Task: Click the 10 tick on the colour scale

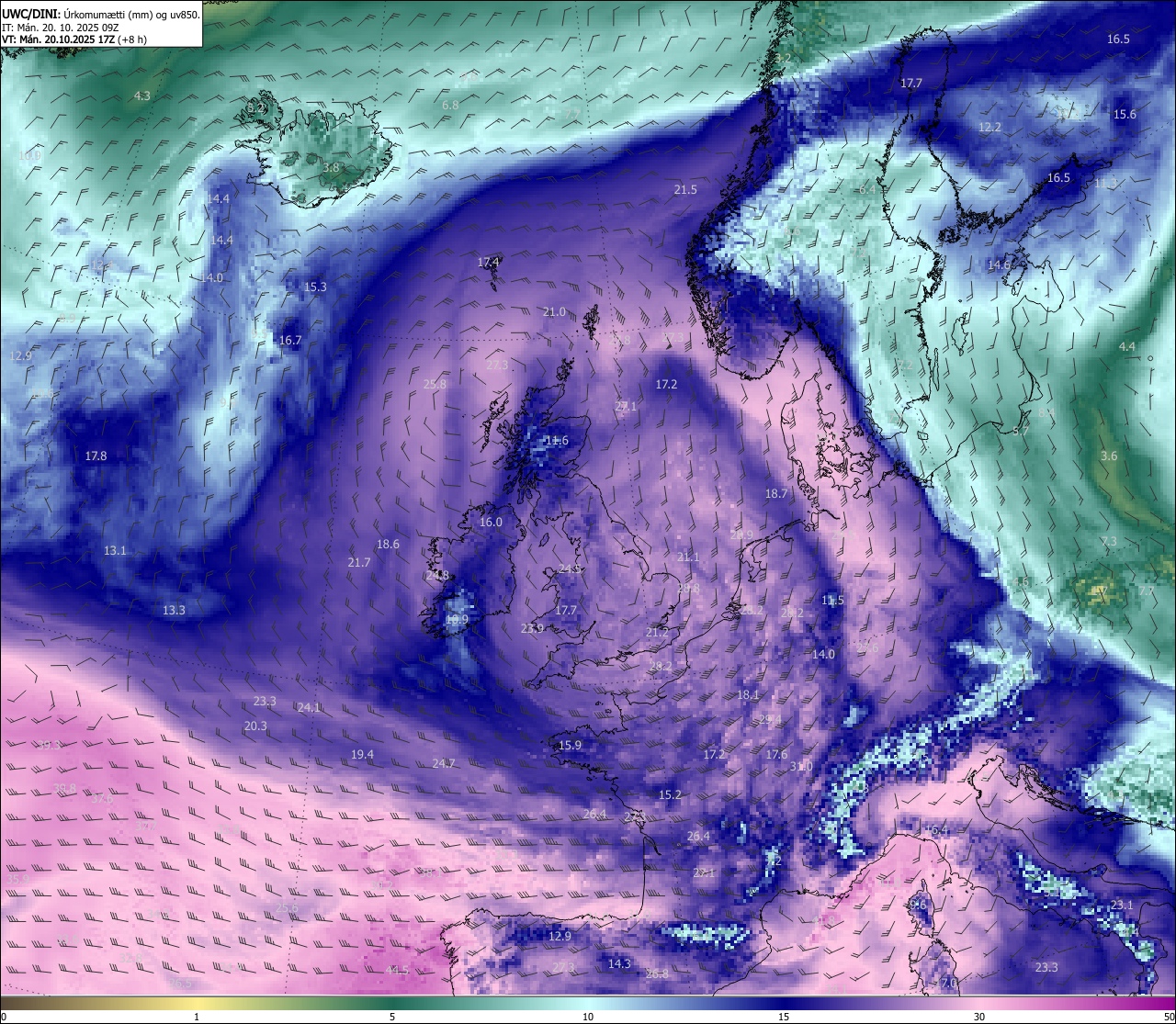Action: coord(588,1017)
